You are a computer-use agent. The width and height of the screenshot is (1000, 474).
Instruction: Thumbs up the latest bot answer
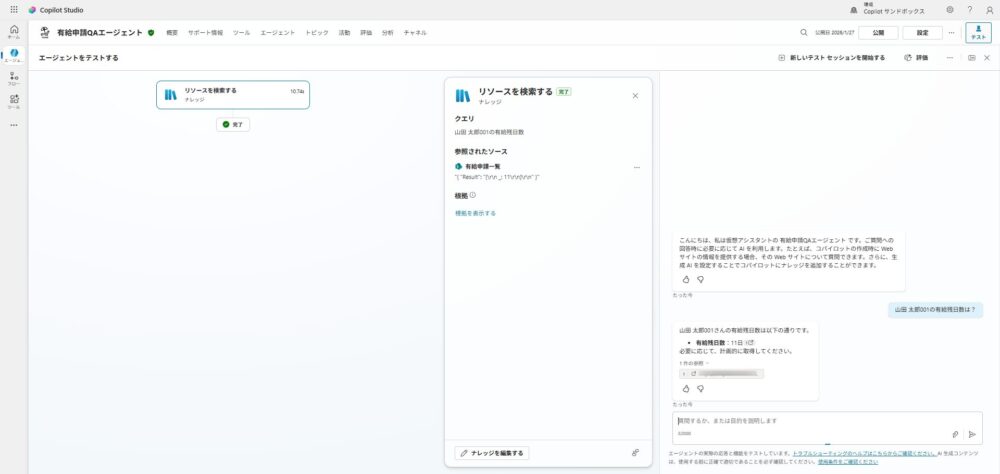(685, 388)
